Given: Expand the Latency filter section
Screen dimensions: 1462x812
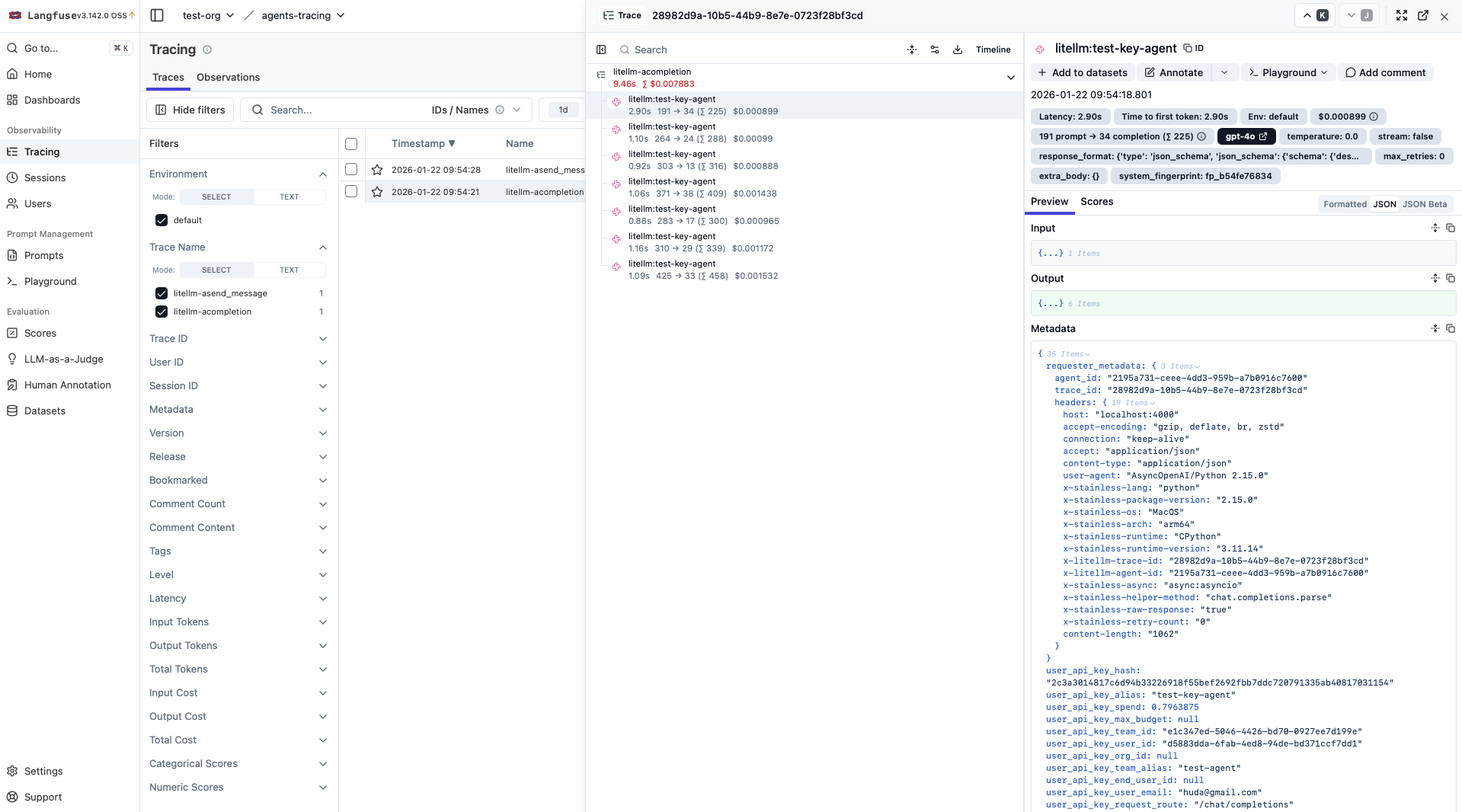Looking at the screenshot, I should point(238,598).
